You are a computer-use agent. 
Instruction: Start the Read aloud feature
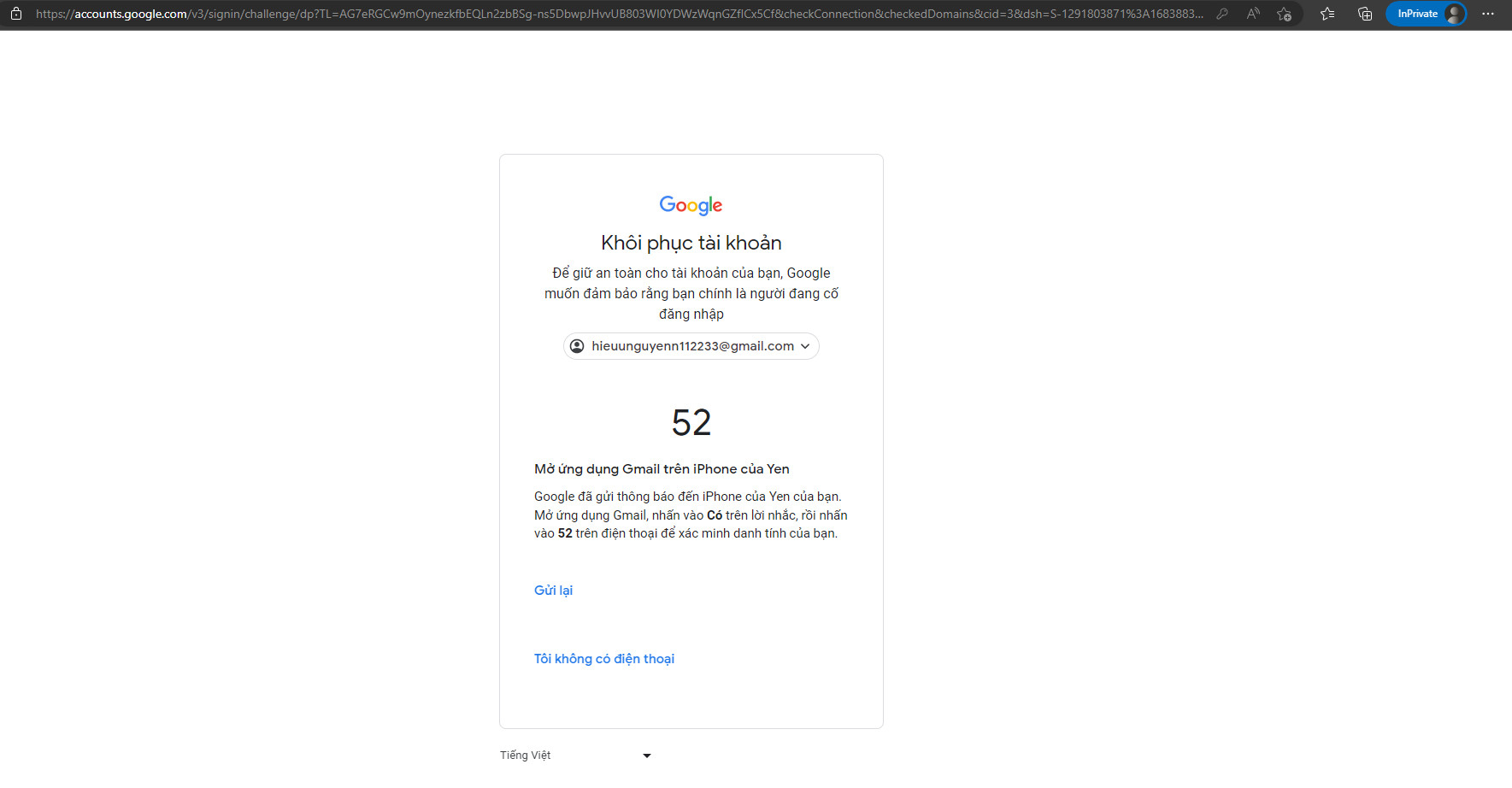click(x=1253, y=14)
